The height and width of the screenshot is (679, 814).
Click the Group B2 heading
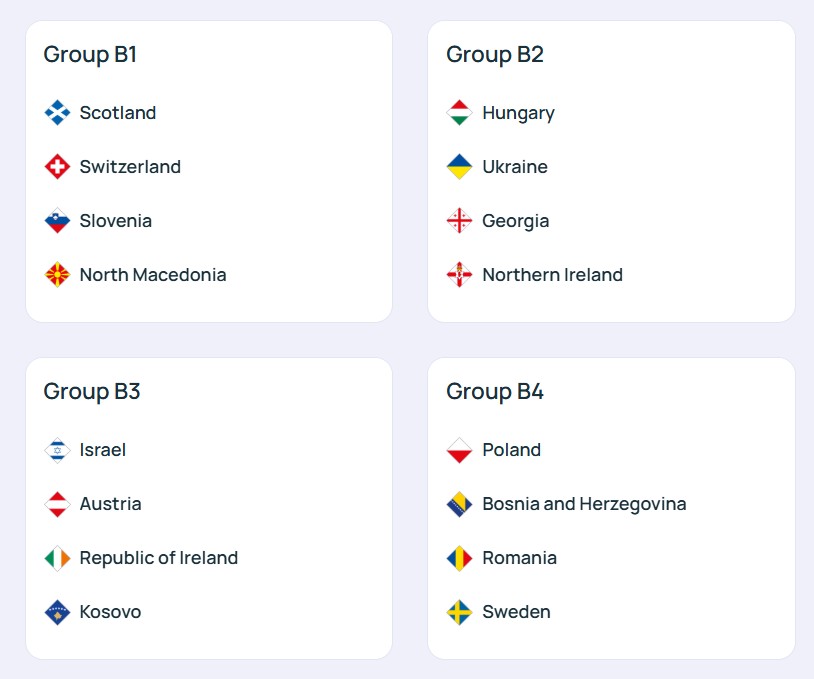click(x=495, y=54)
